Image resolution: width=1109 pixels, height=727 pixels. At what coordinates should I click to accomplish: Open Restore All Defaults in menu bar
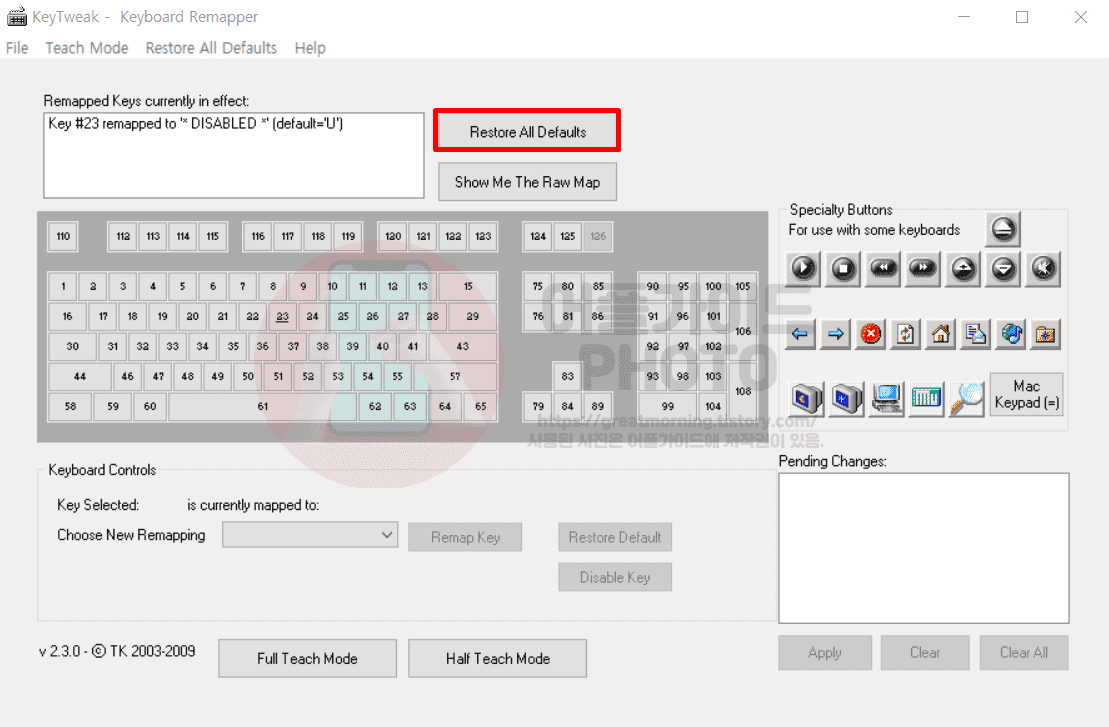[x=211, y=48]
